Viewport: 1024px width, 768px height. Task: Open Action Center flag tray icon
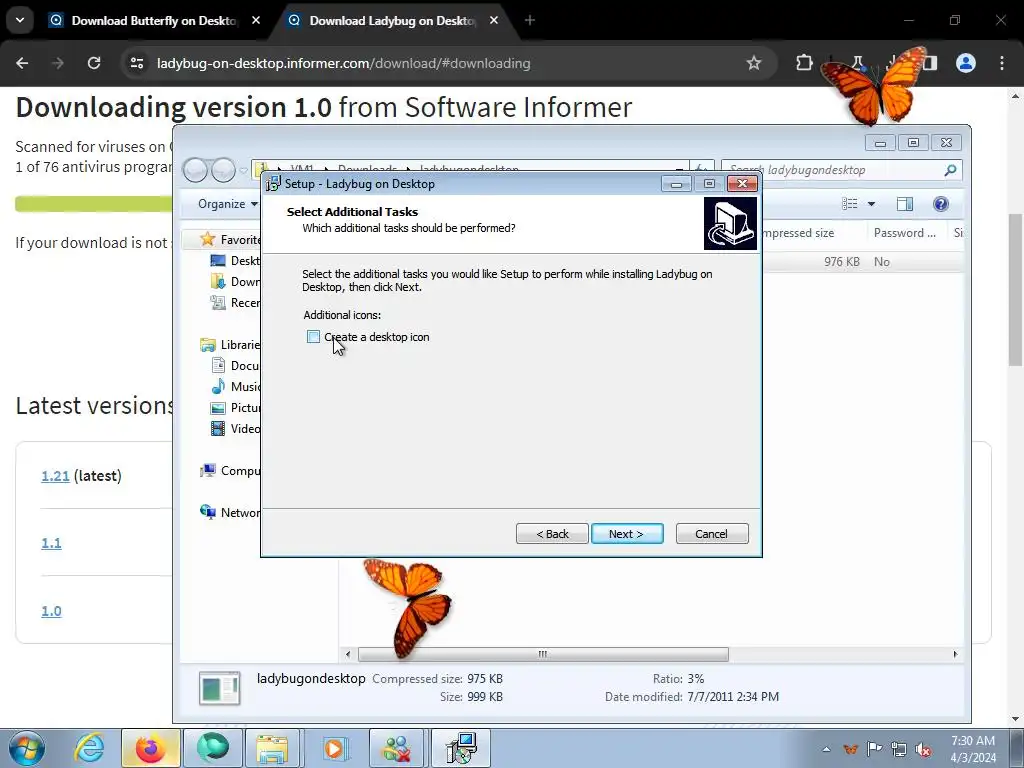(874, 749)
